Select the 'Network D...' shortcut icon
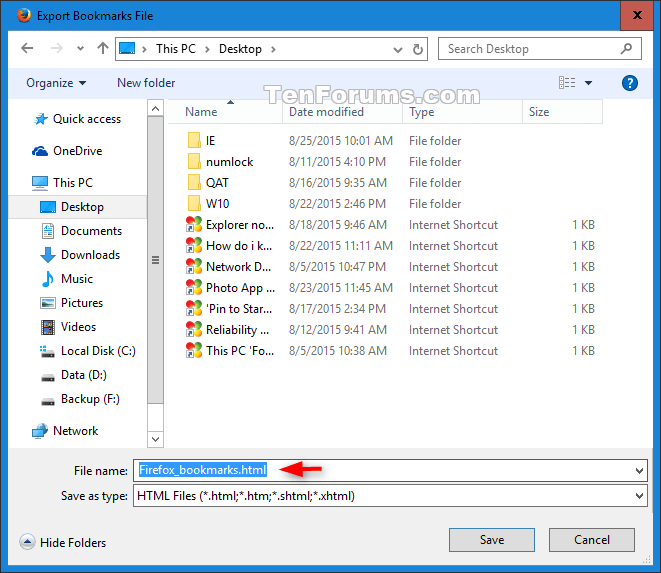 194,266
